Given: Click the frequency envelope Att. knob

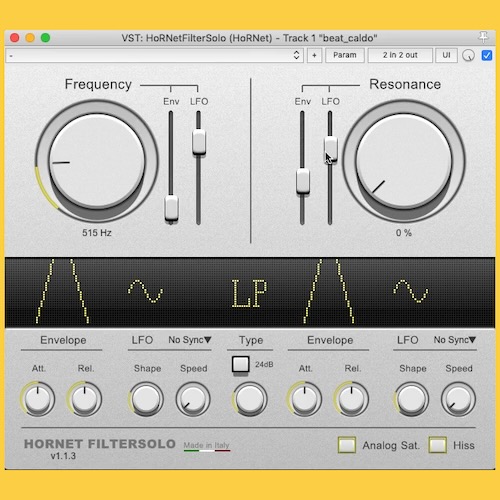Looking at the screenshot, I should pyautogui.click(x=38, y=399).
